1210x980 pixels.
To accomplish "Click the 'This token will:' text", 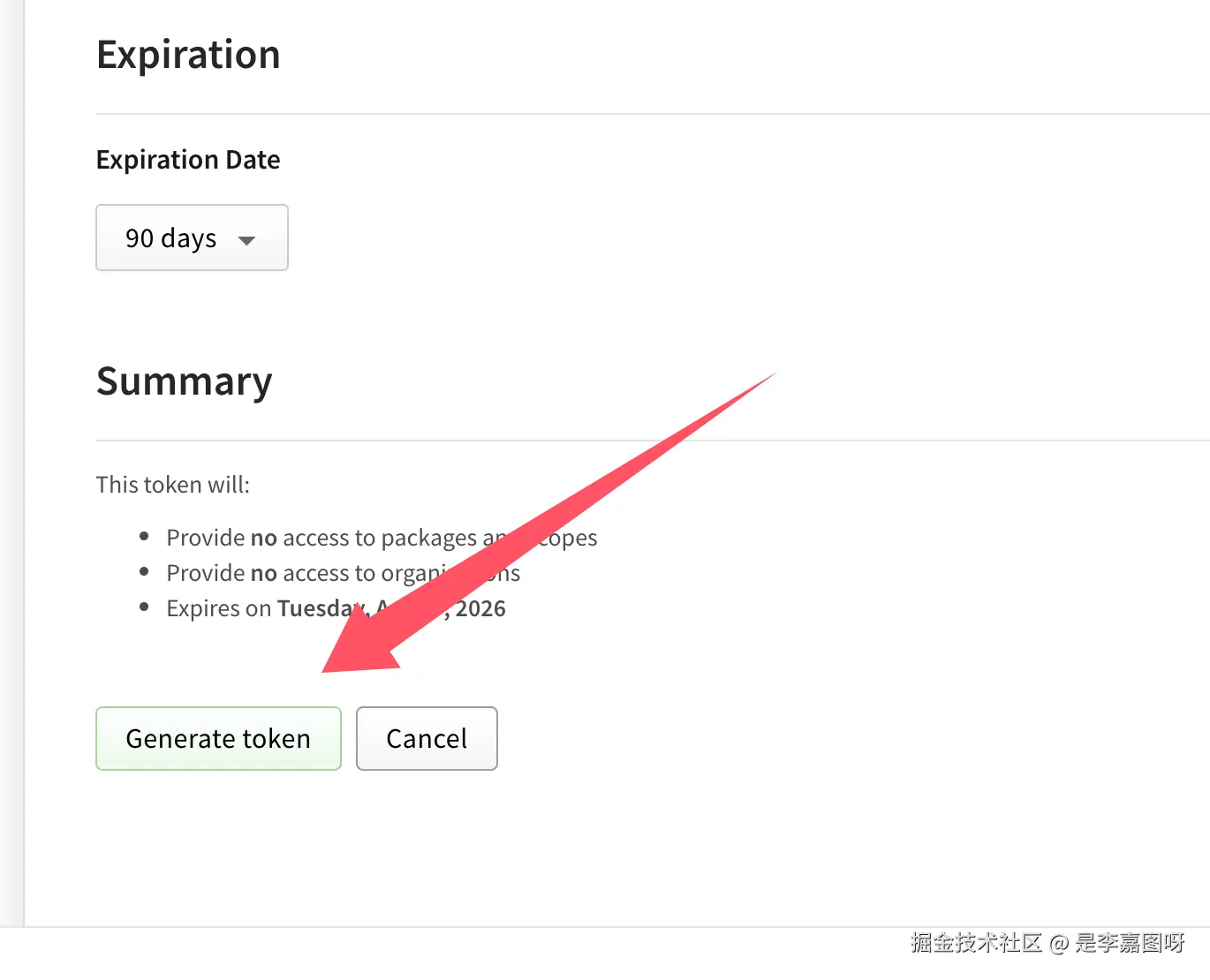I will [x=173, y=485].
